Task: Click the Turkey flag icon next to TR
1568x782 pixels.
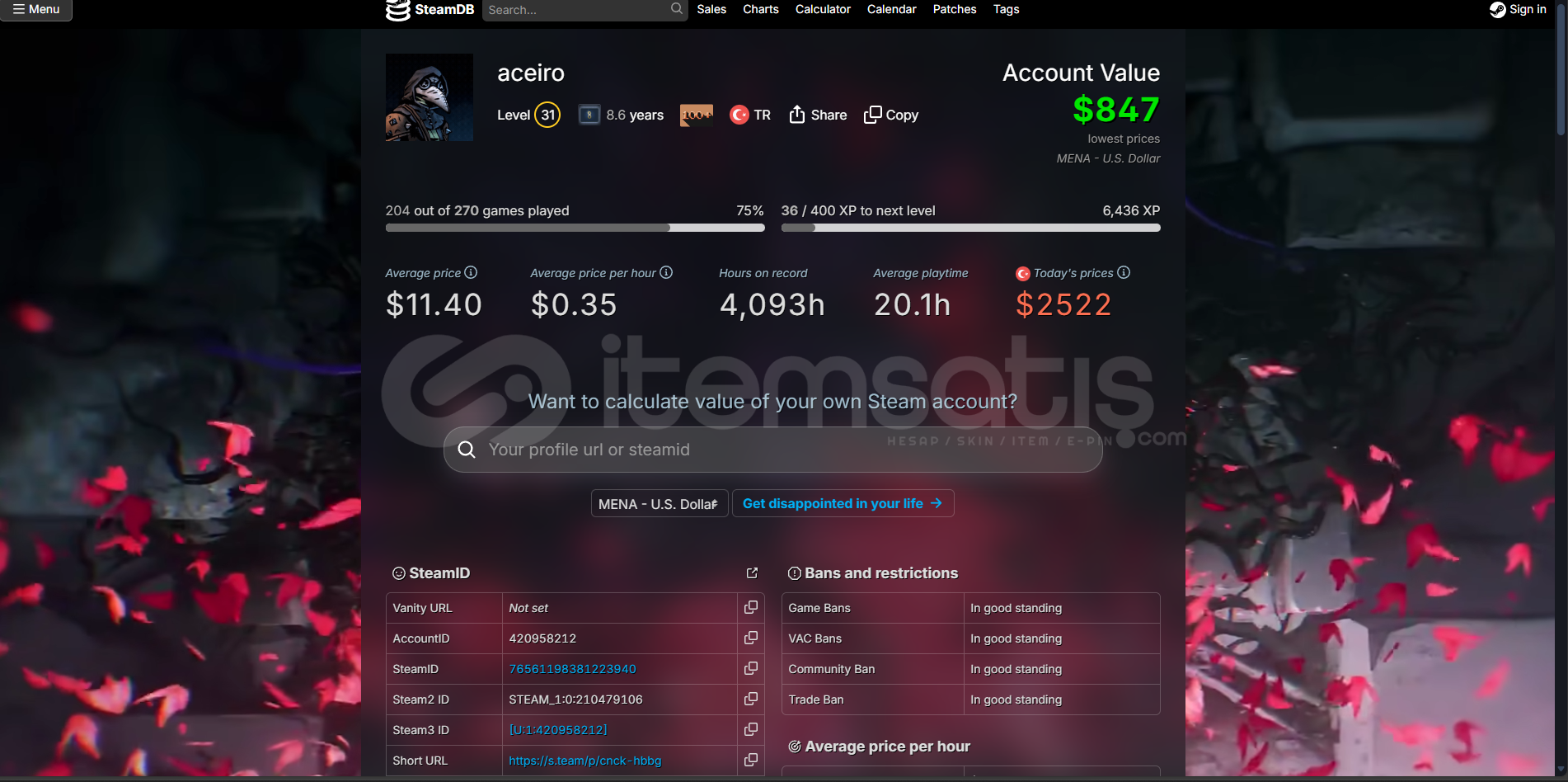Action: pyautogui.click(x=739, y=115)
